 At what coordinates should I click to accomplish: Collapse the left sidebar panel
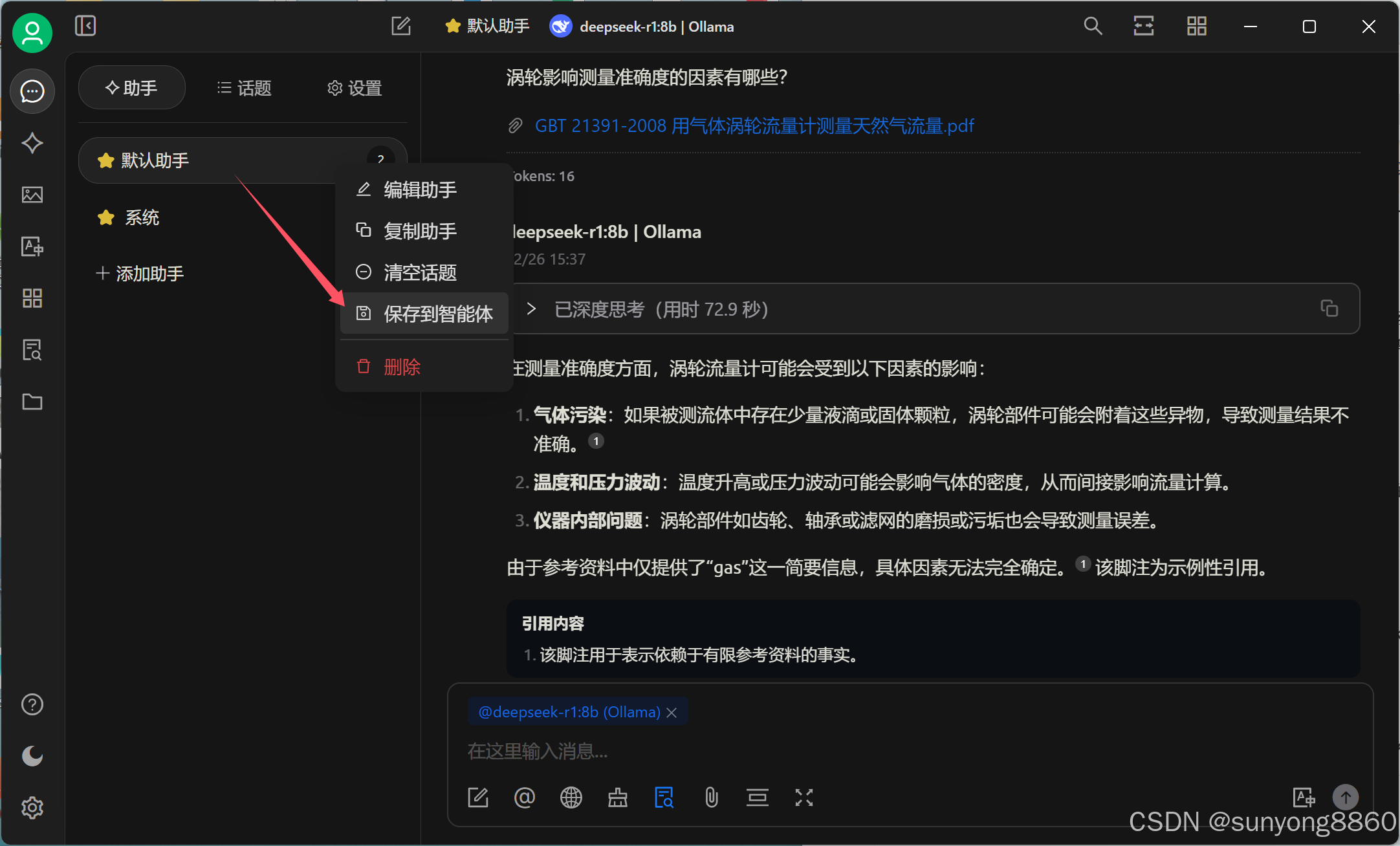pyautogui.click(x=85, y=26)
